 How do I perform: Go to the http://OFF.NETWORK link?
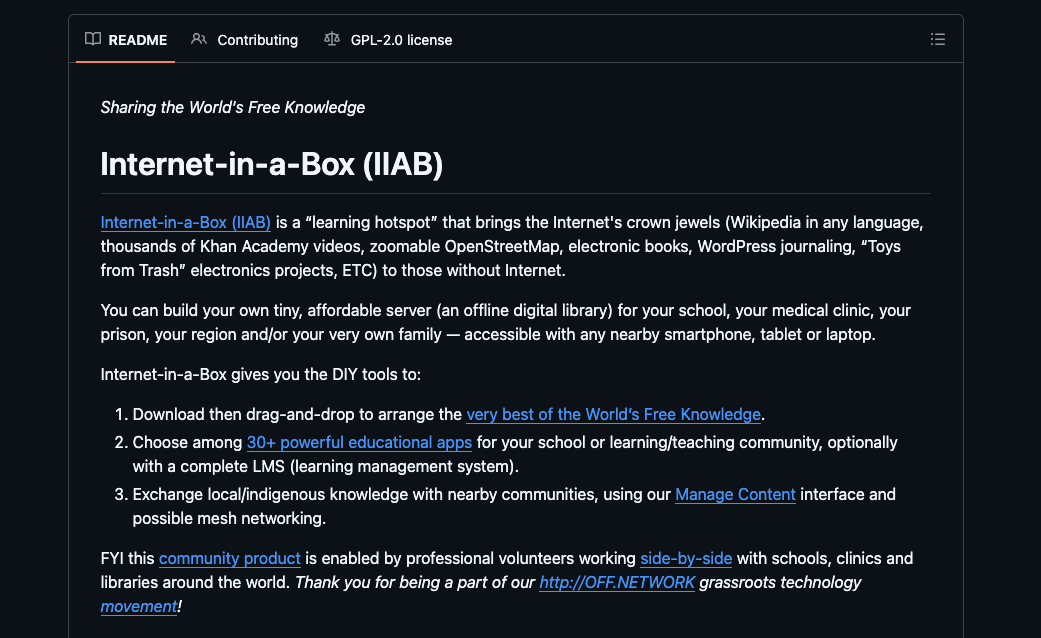[617, 582]
